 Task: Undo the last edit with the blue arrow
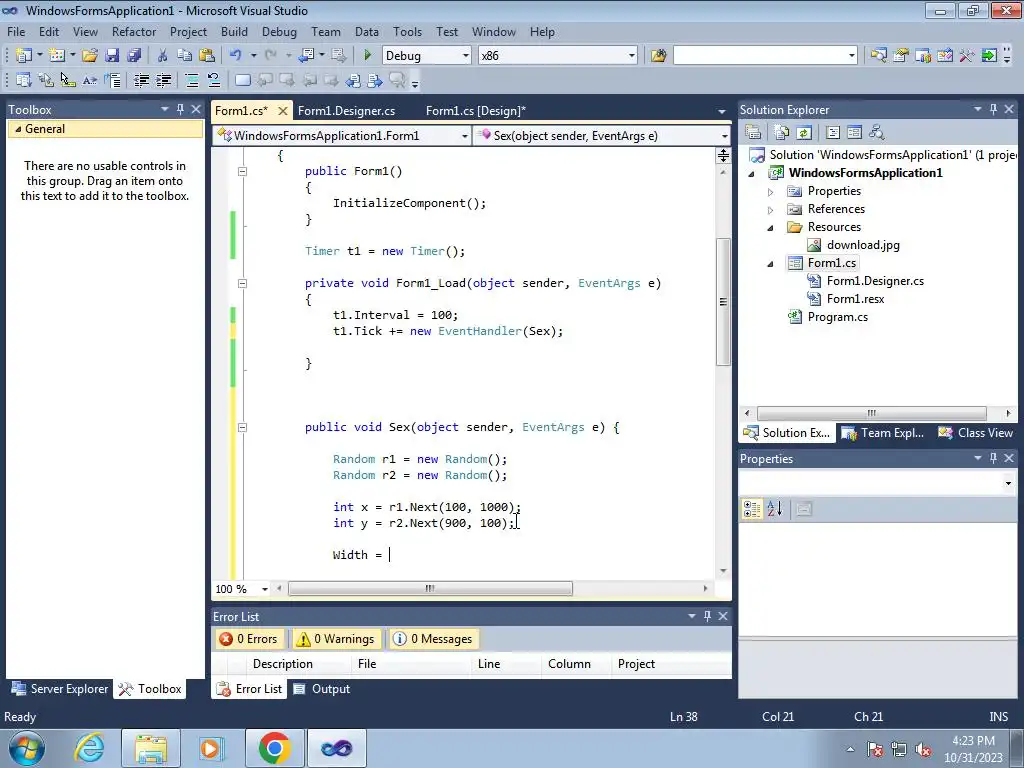[235, 56]
